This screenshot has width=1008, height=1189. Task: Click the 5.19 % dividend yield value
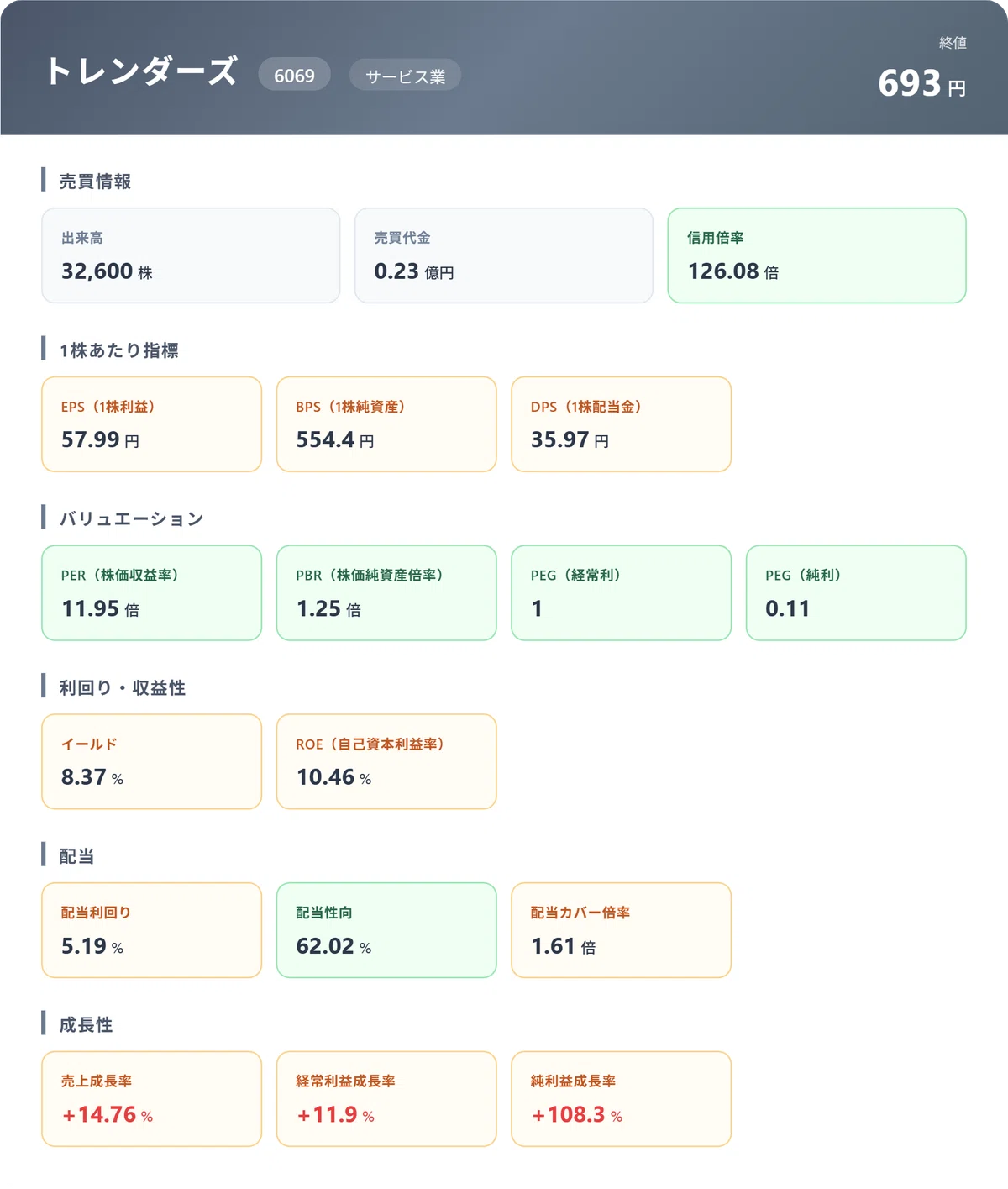[92, 946]
